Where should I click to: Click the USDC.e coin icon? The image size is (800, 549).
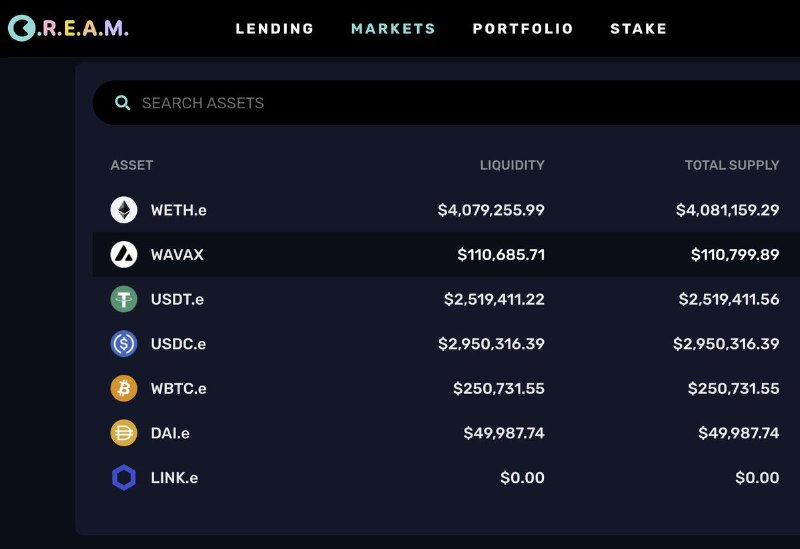(x=124, y=343)
